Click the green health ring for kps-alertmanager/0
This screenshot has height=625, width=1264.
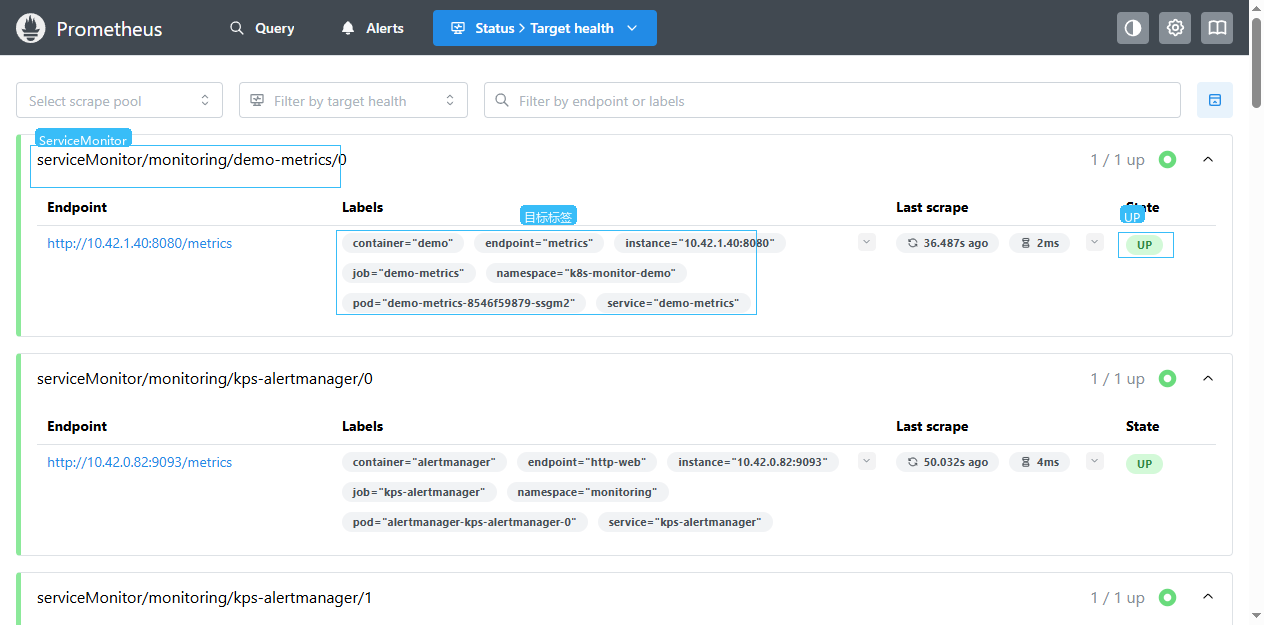coord(1167,378)
